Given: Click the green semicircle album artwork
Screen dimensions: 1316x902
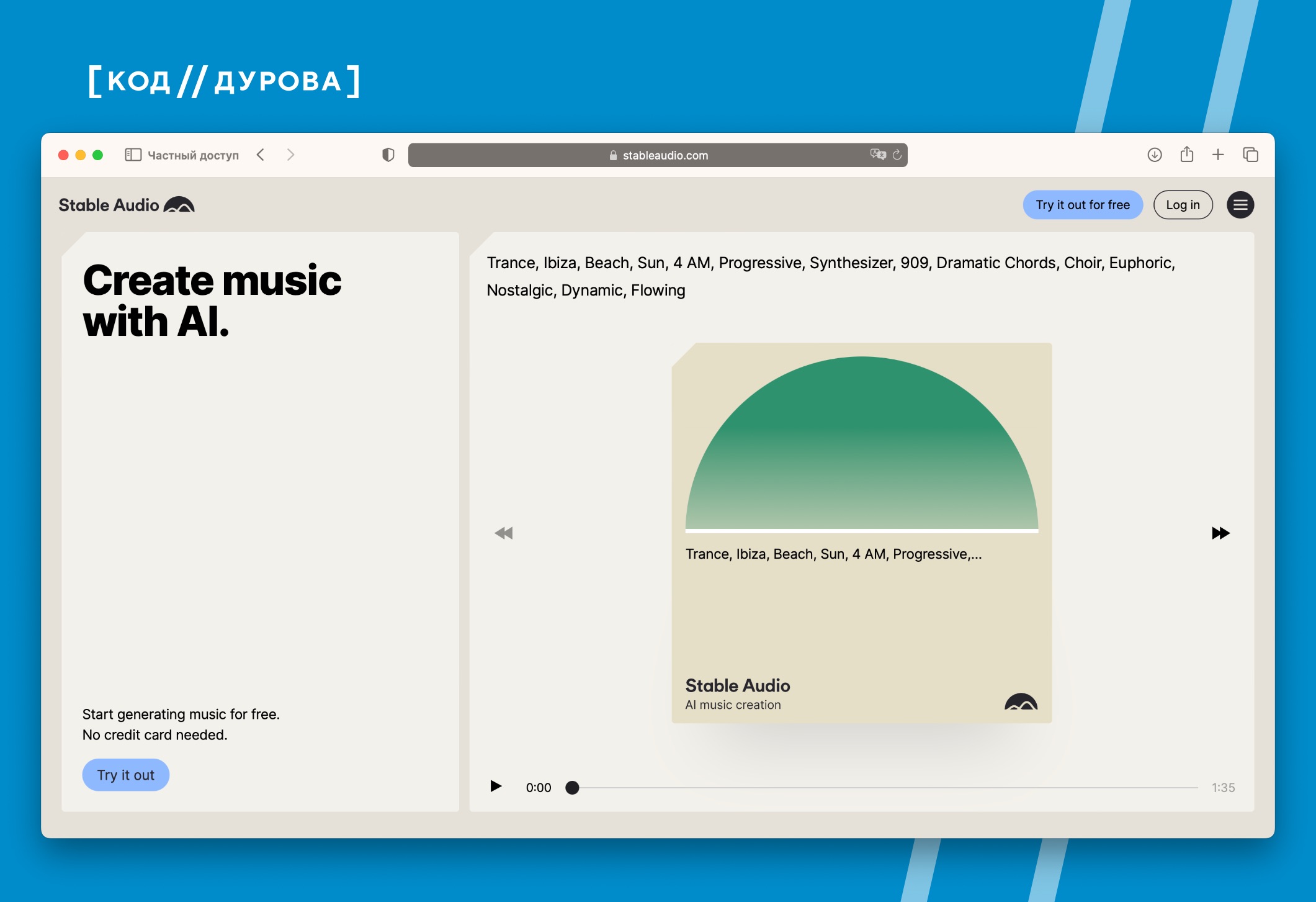Looking at the screenshot, I should pos(861,443).
